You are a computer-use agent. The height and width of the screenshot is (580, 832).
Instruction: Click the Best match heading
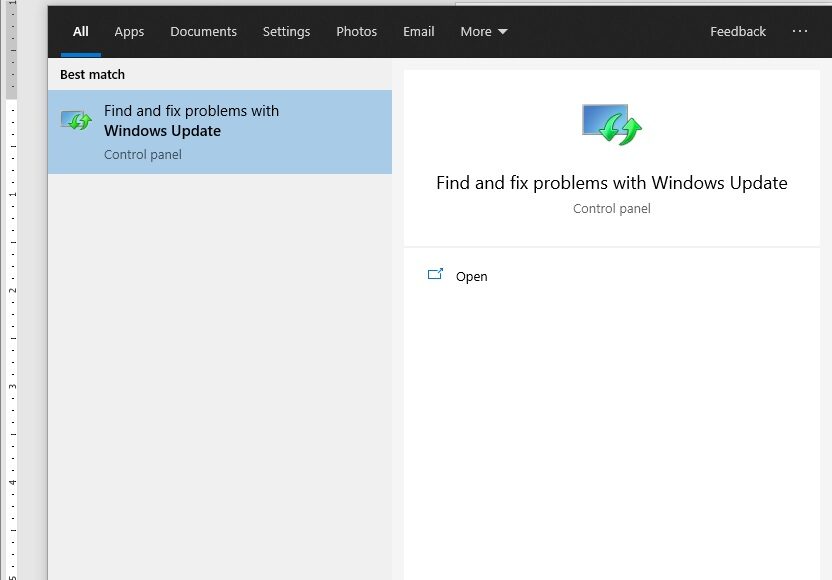tap(92, 75)
